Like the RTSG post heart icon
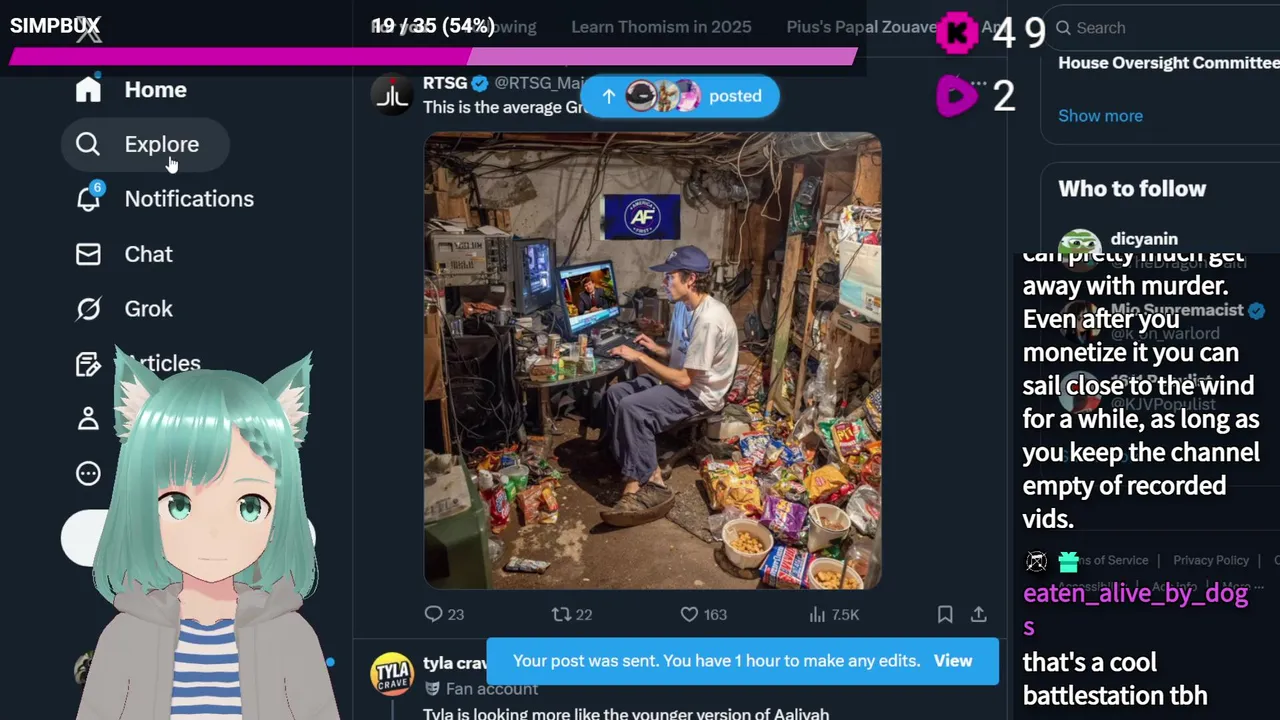Image resolution: width=1280 pixels, height=720 pixels. (689, 614)
